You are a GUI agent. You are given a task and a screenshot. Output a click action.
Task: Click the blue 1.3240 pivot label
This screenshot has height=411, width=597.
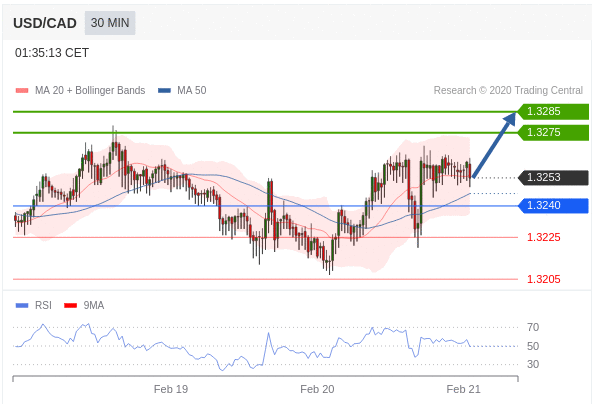553,206
